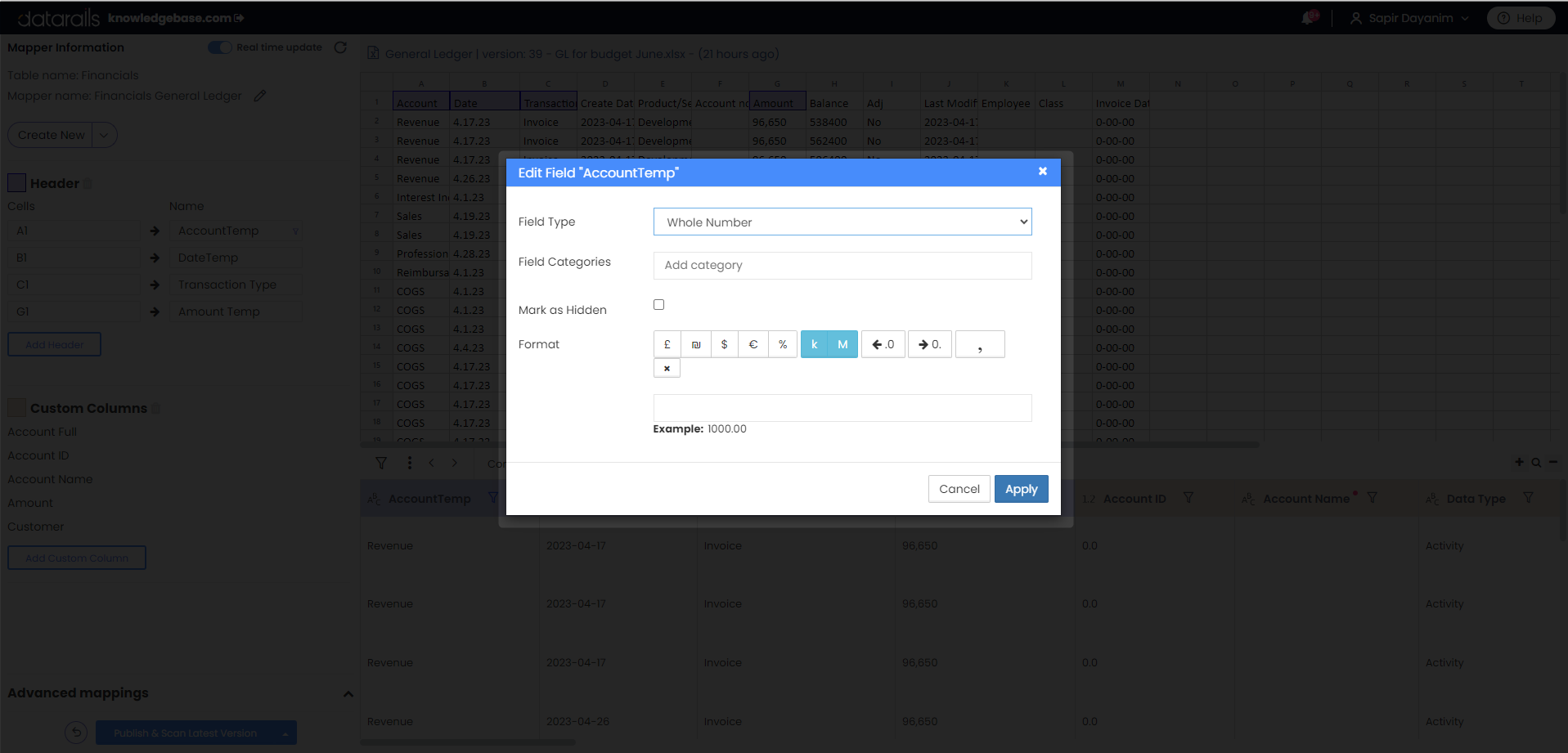Viewport: 1568px width, 753px height.
Task: Click the Datarails logo
Action: click(57, 17)
